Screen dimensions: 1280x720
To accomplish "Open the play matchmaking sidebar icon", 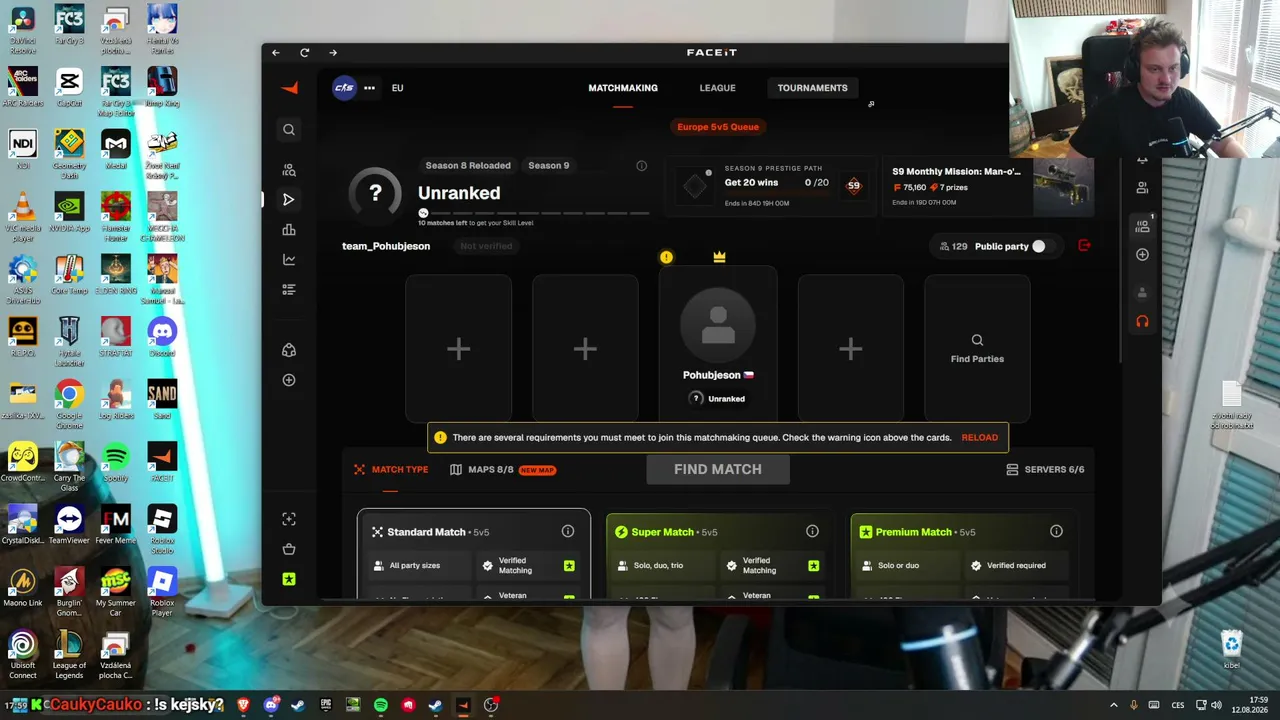I will pos(289,199).
